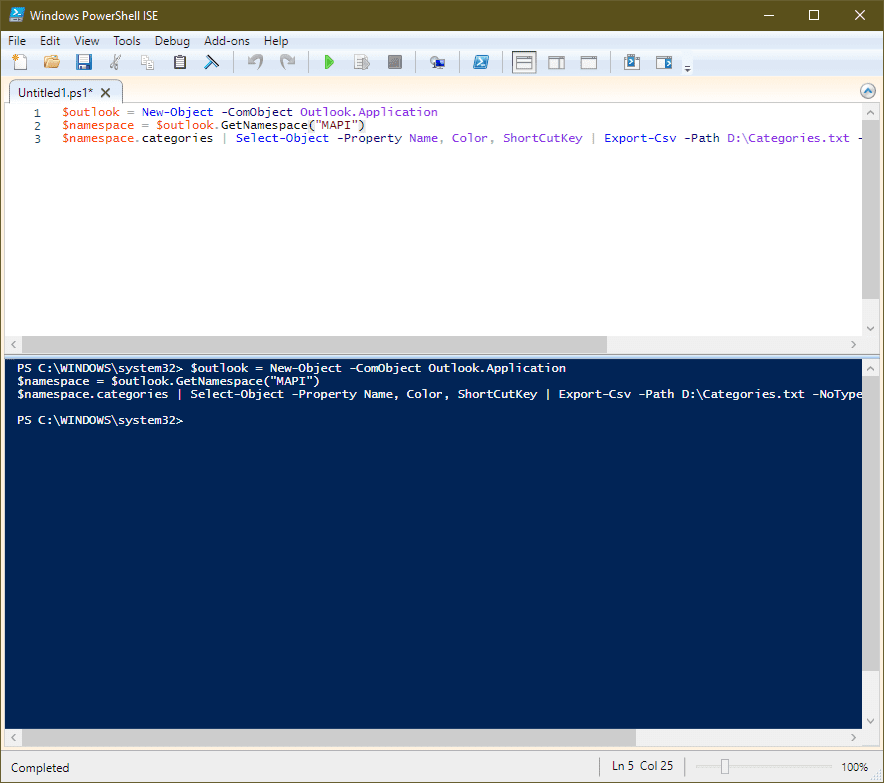This screenshot has width=884, height=783.
Task: Click the Undo icon
Action: tap(254, 61)
